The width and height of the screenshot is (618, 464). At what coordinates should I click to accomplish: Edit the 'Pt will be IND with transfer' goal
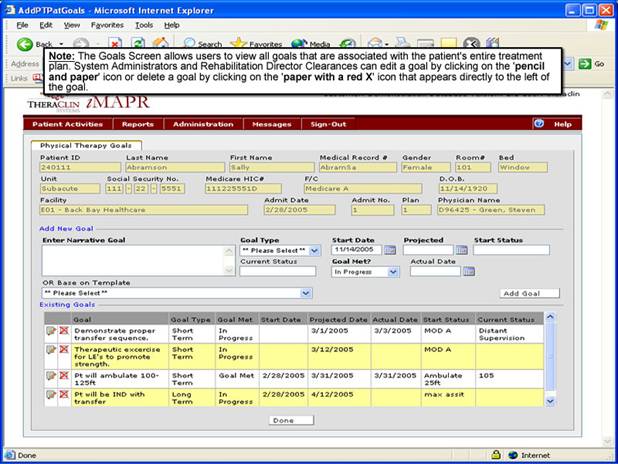(x=51, y=395)
